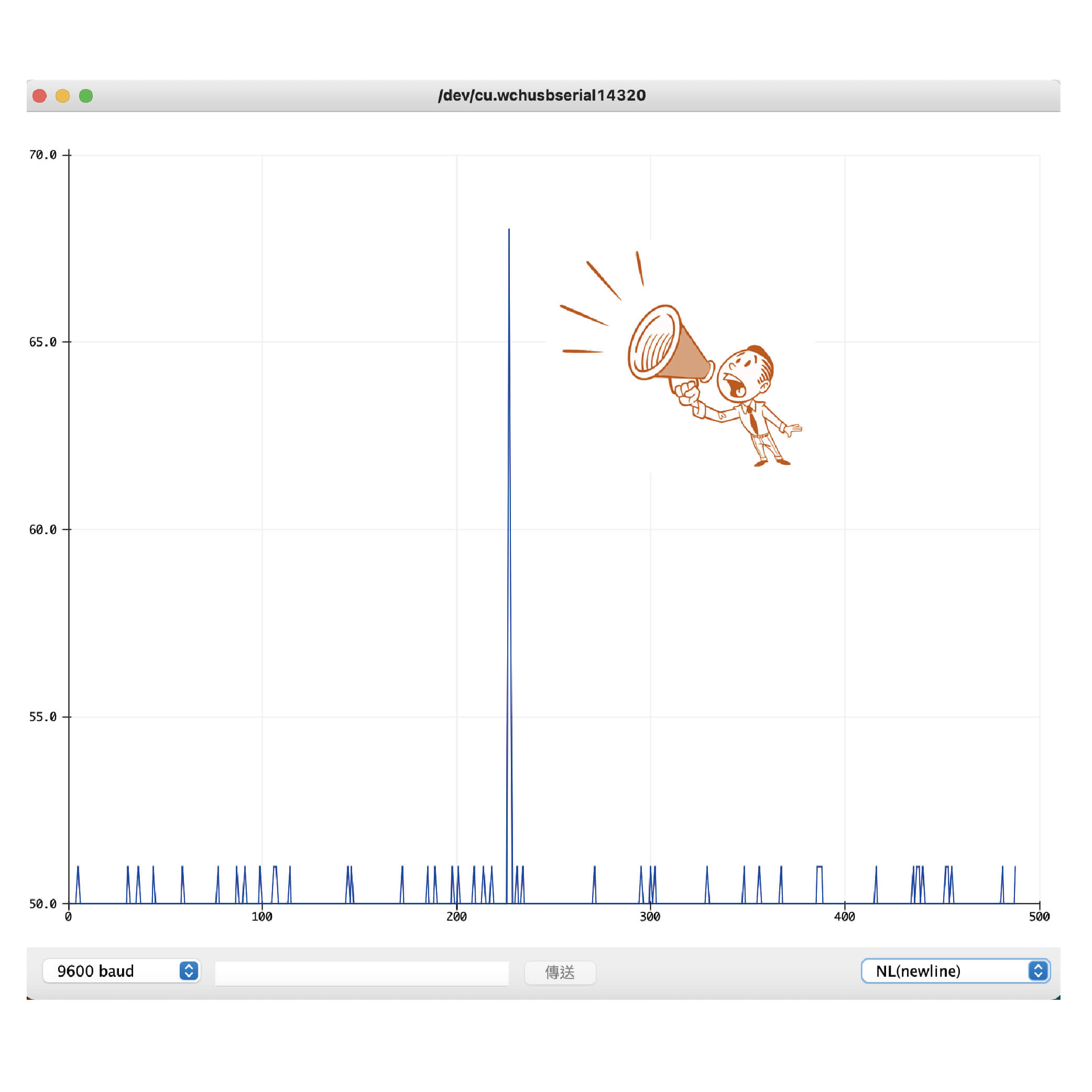Open the NL(newline) line ending dropdown

coord(955,971)
